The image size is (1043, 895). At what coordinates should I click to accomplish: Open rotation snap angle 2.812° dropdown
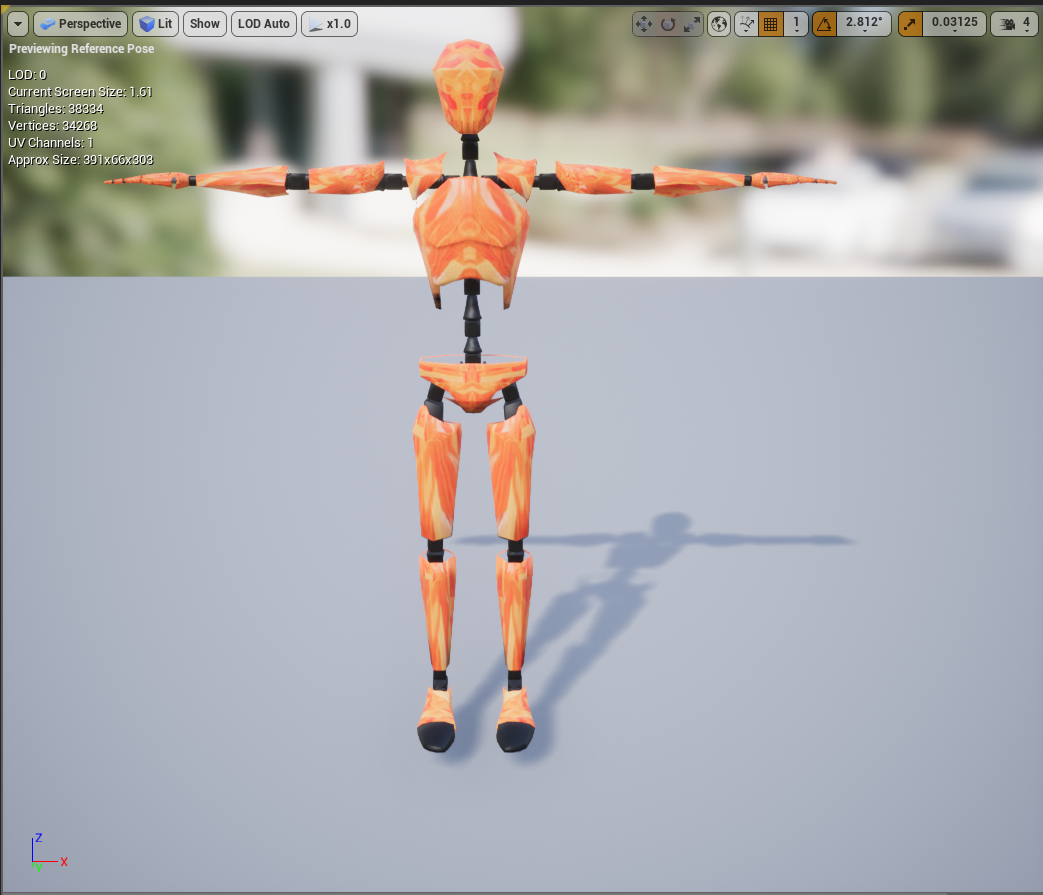click(864, 25)
